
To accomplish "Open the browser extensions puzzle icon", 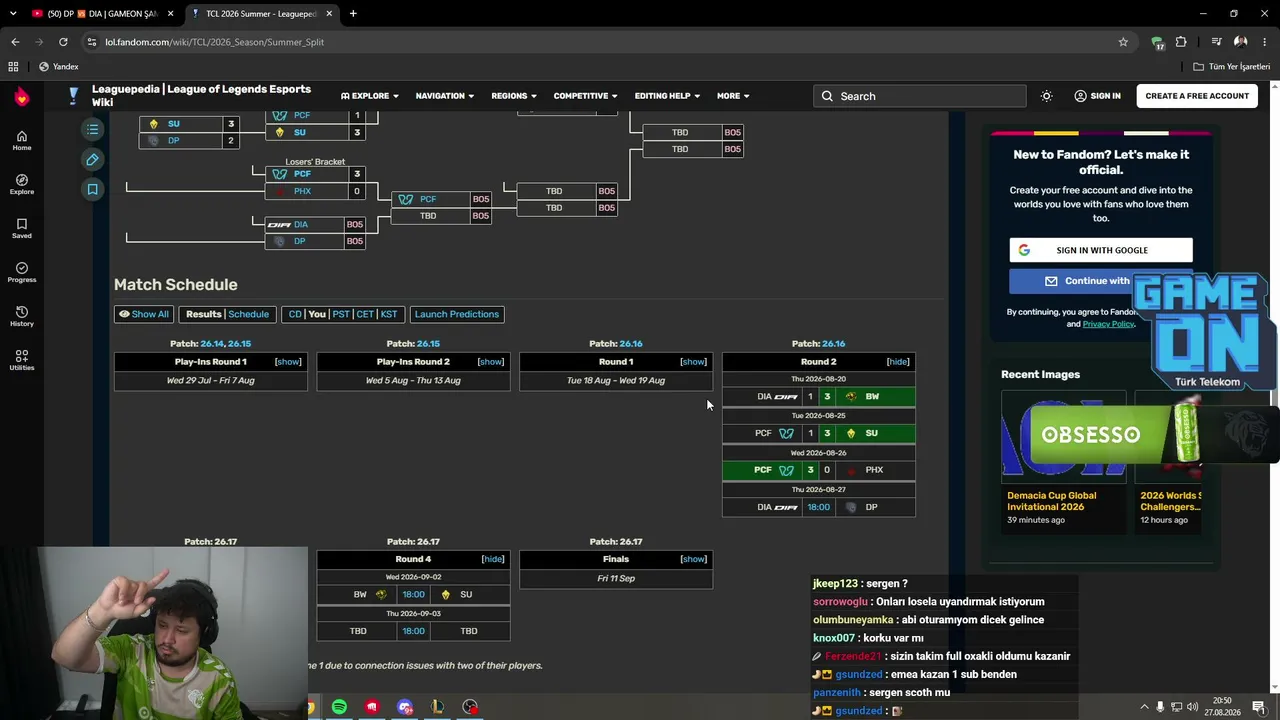I will tap(1181, 42).
